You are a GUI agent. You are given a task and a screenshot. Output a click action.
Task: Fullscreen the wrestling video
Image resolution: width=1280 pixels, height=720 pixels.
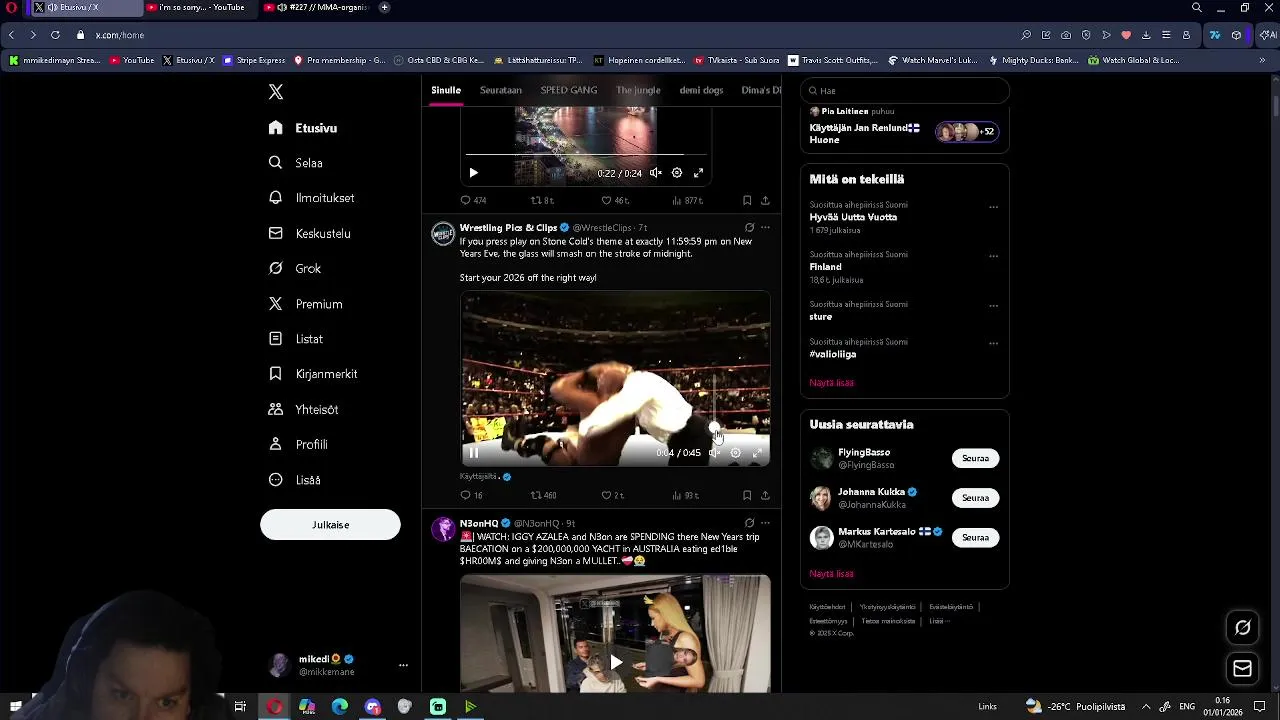coord(757,453)
